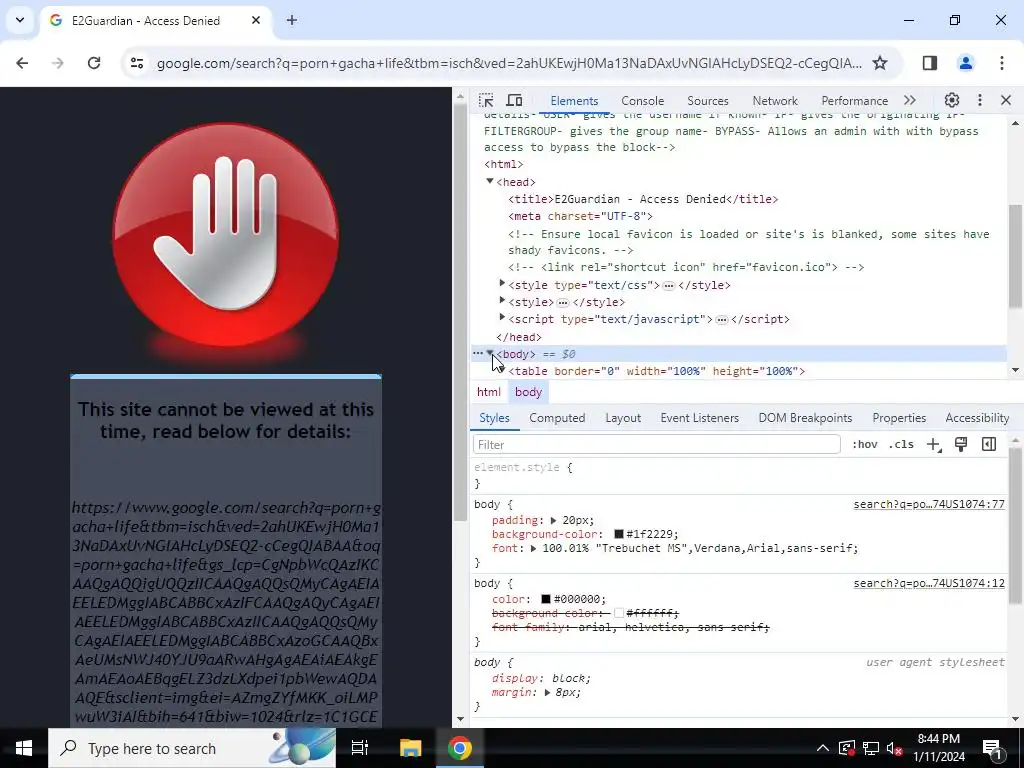
Task: Toggle computed styles sidebar icon
Action: pos(989,444)
